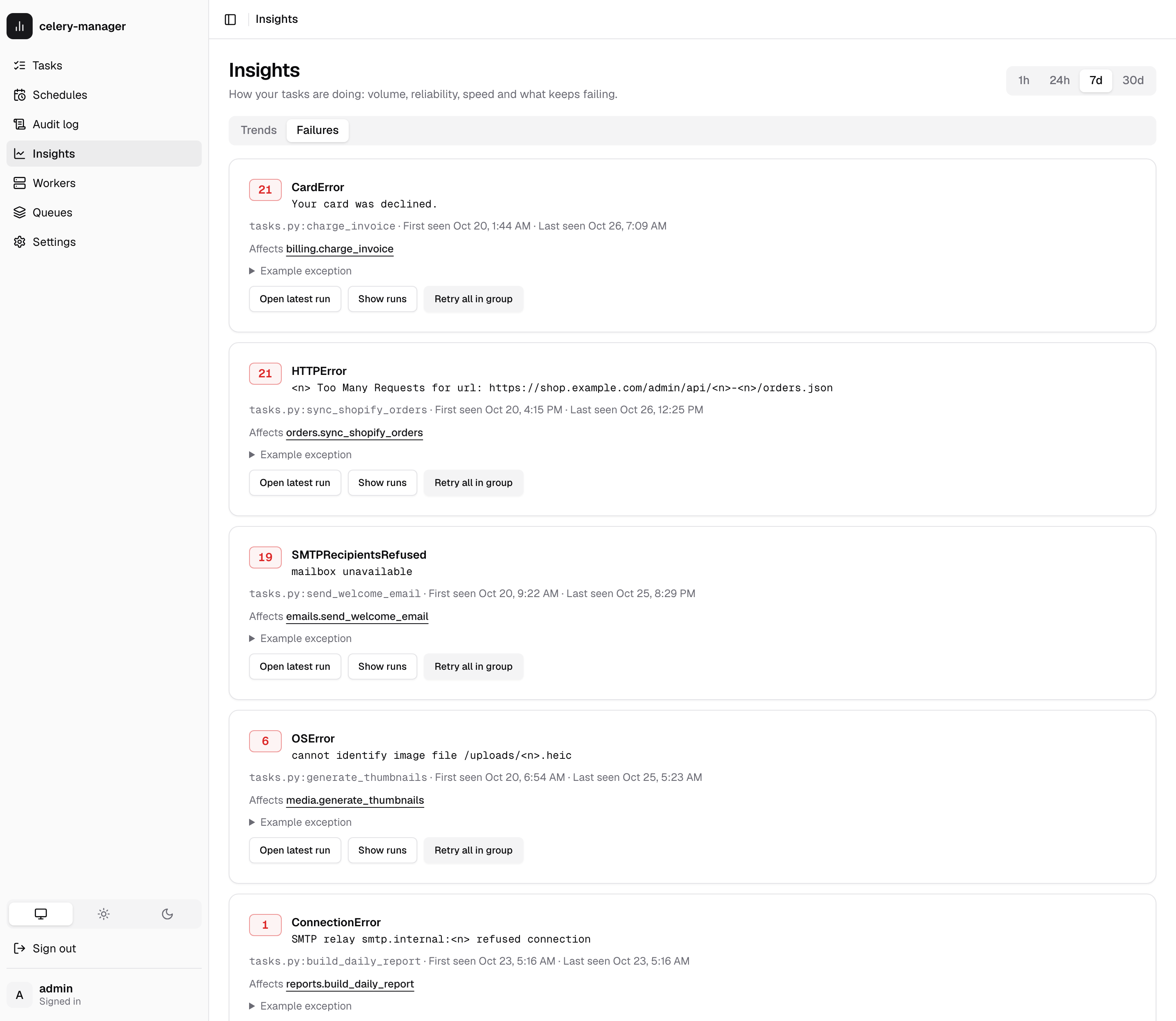
Task: Expand CardError example exception
Action: [x=301, y=271]
